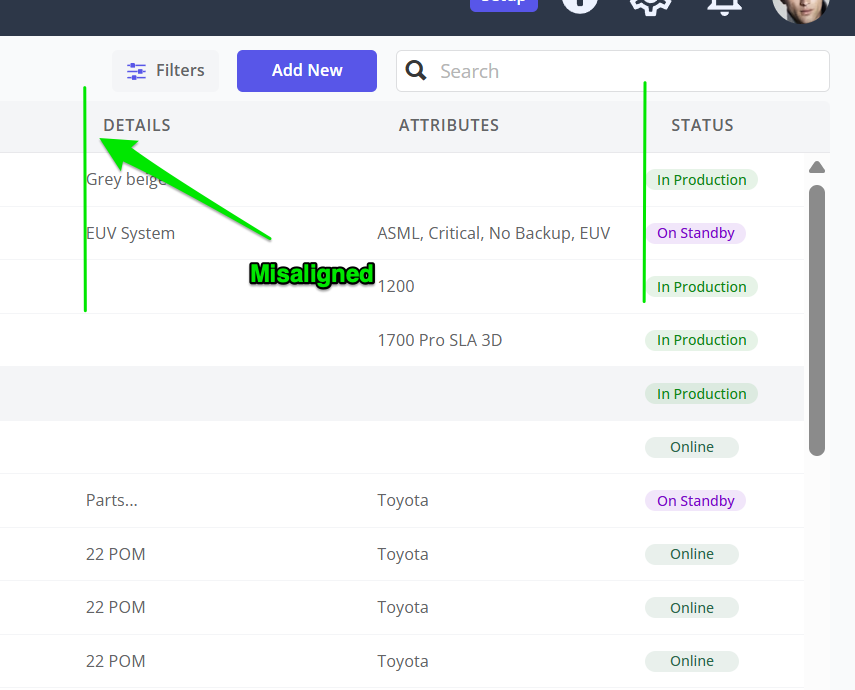
Task: Click In Production badge in 1700 Pro row
Action: click(x=702, y=340)
